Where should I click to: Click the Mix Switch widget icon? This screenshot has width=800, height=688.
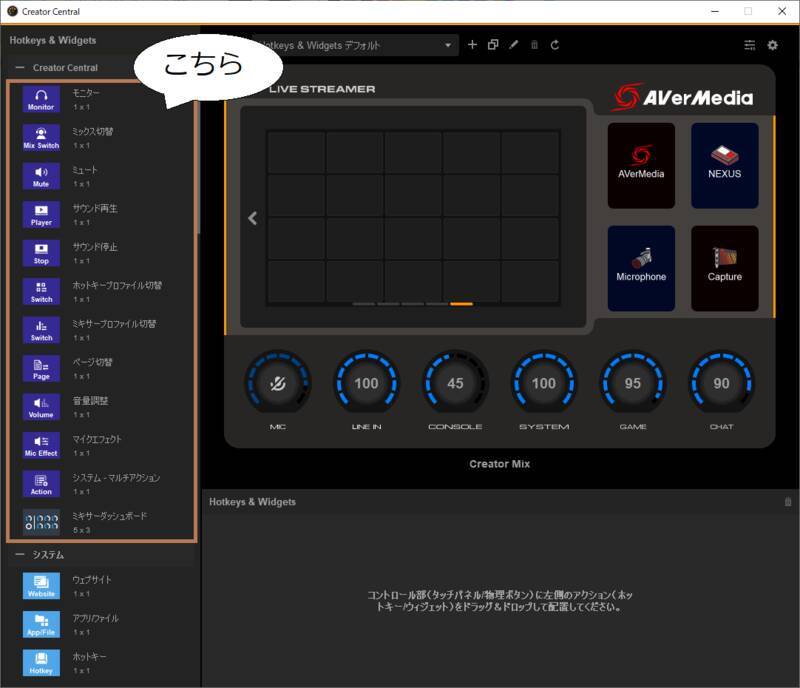point(41,138)
